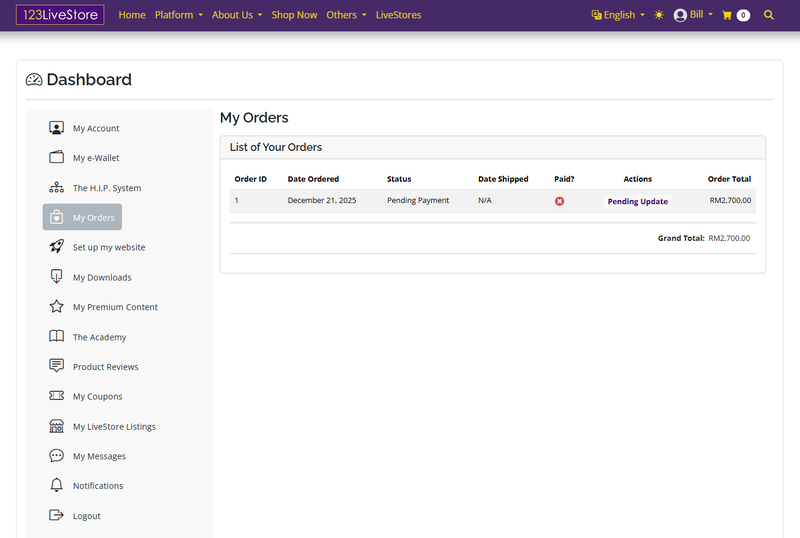The width and height of the screenshot is (800, 538).
Task: Expand the Platform dropdown menu
Action: (x=178, y=15)
